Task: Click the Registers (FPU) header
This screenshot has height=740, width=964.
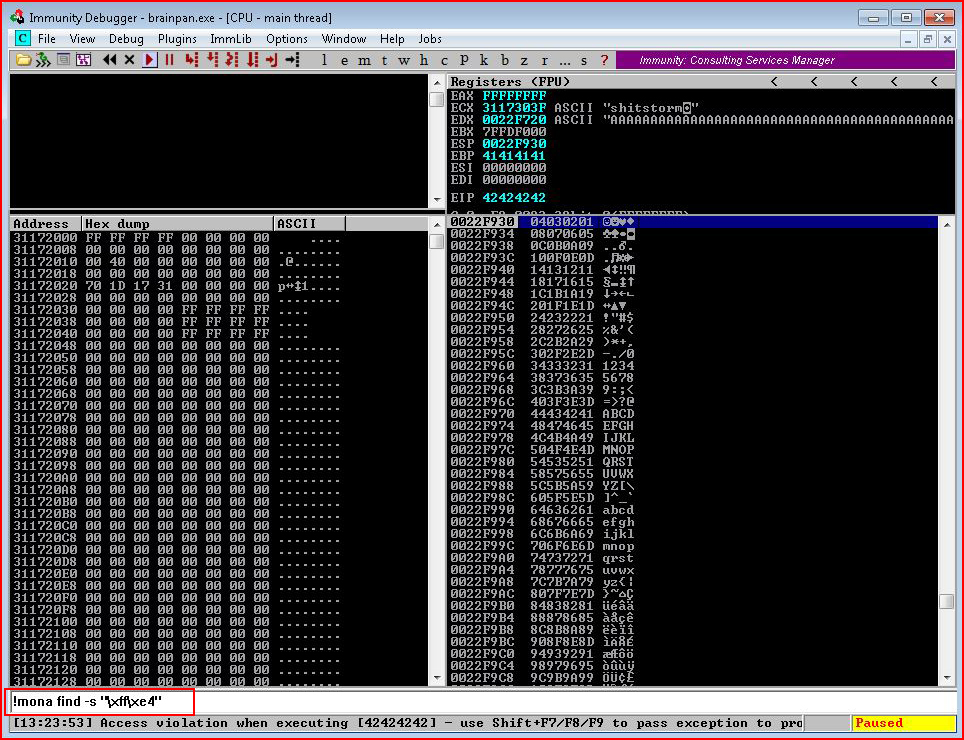Action: click(x=510, y=82)
